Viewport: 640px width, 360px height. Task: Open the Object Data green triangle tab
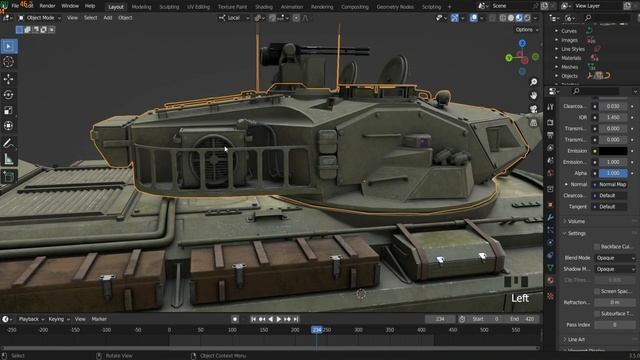click(x=550, y=268)
